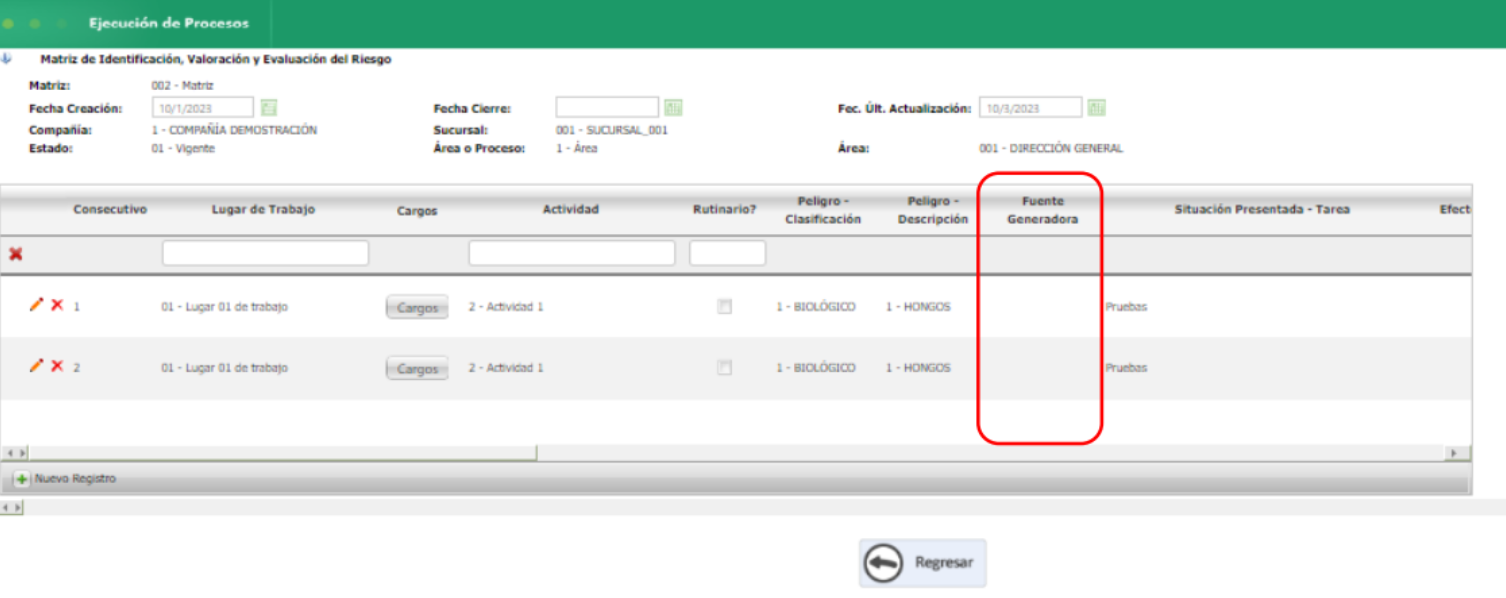Click '2 - Actividad 1' in row 2
Screen dimensions: 1506x598
(506, 368)
